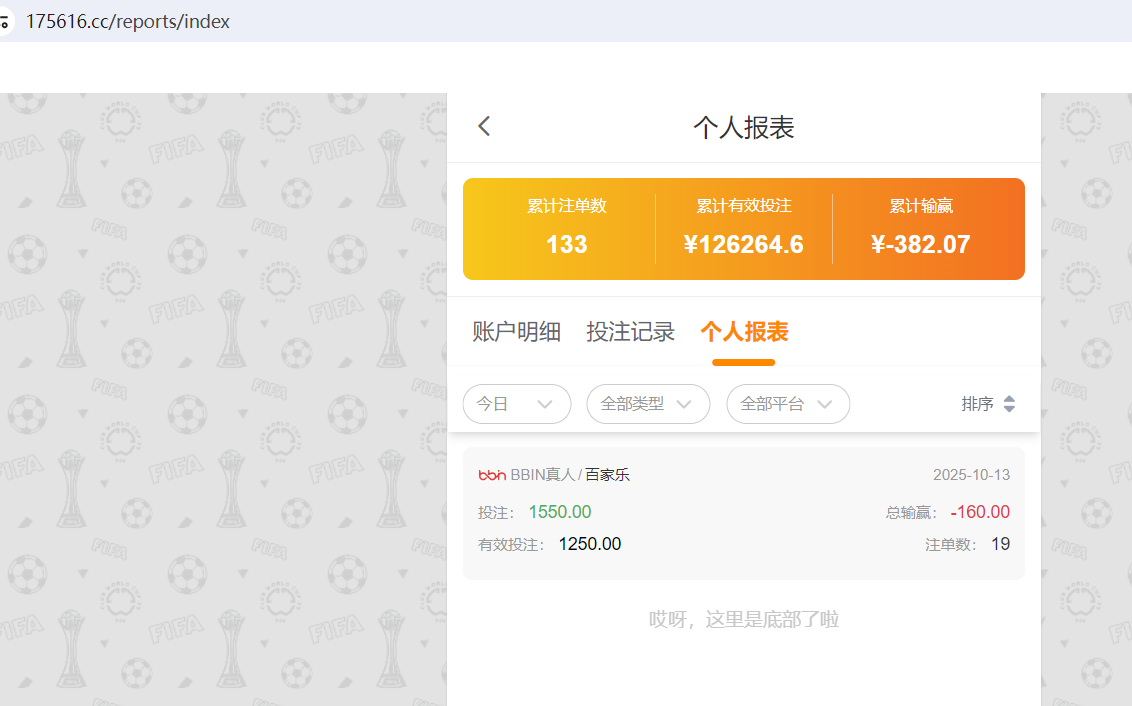Click the 累计注单数 133 summary stat
1132x706 pixels.
tap(566, 243)
